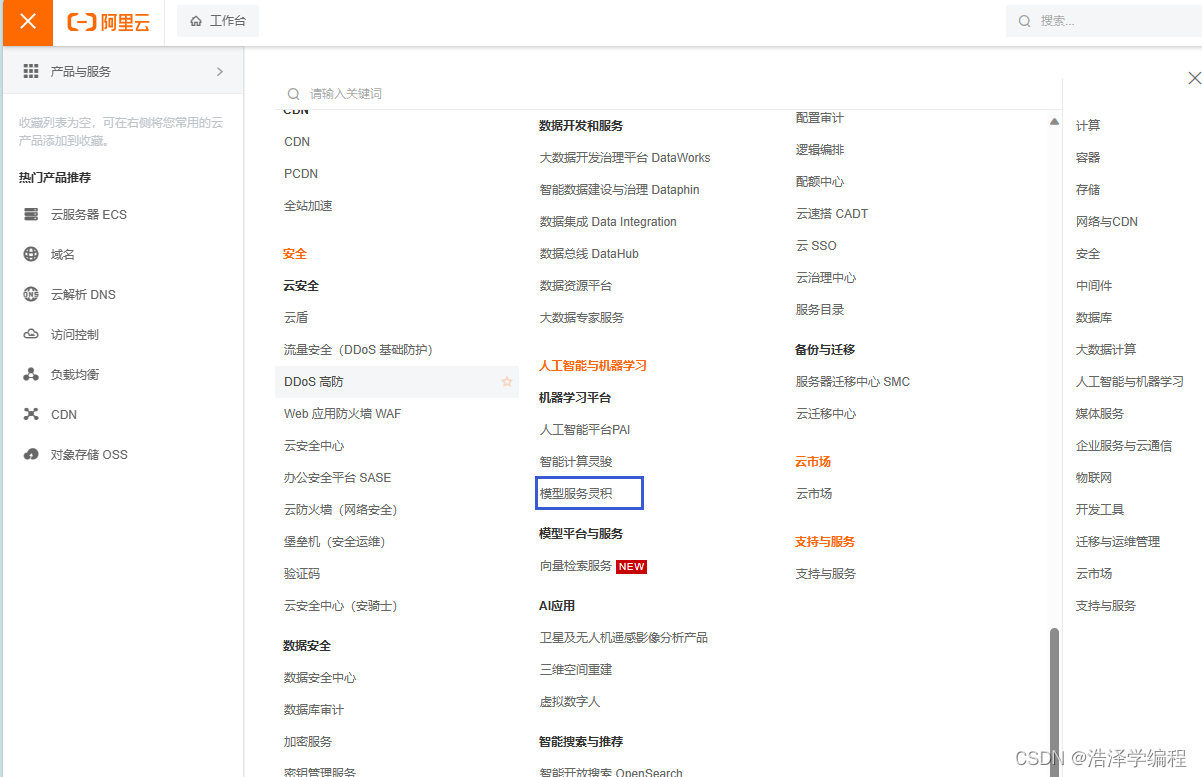Click the 域名 globe icon
The image size is (1202, 777).
[x=28, y=254]
